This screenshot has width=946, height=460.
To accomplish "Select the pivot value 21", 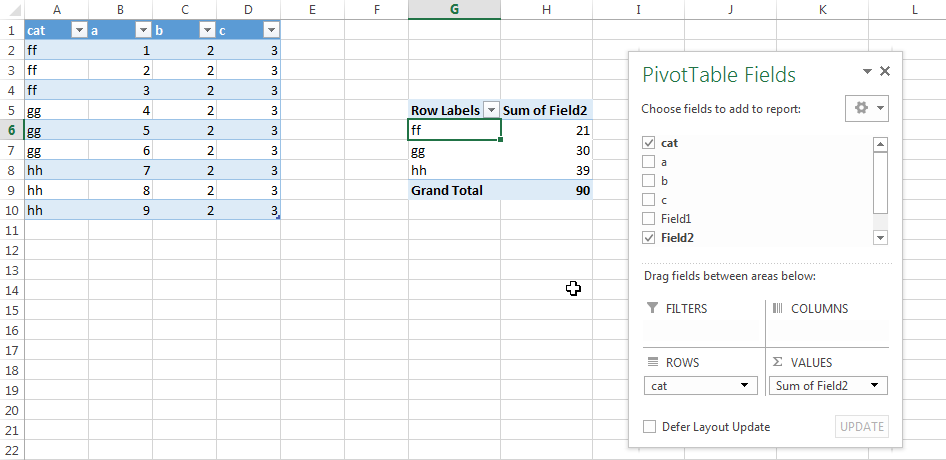I will pos(547,130).
